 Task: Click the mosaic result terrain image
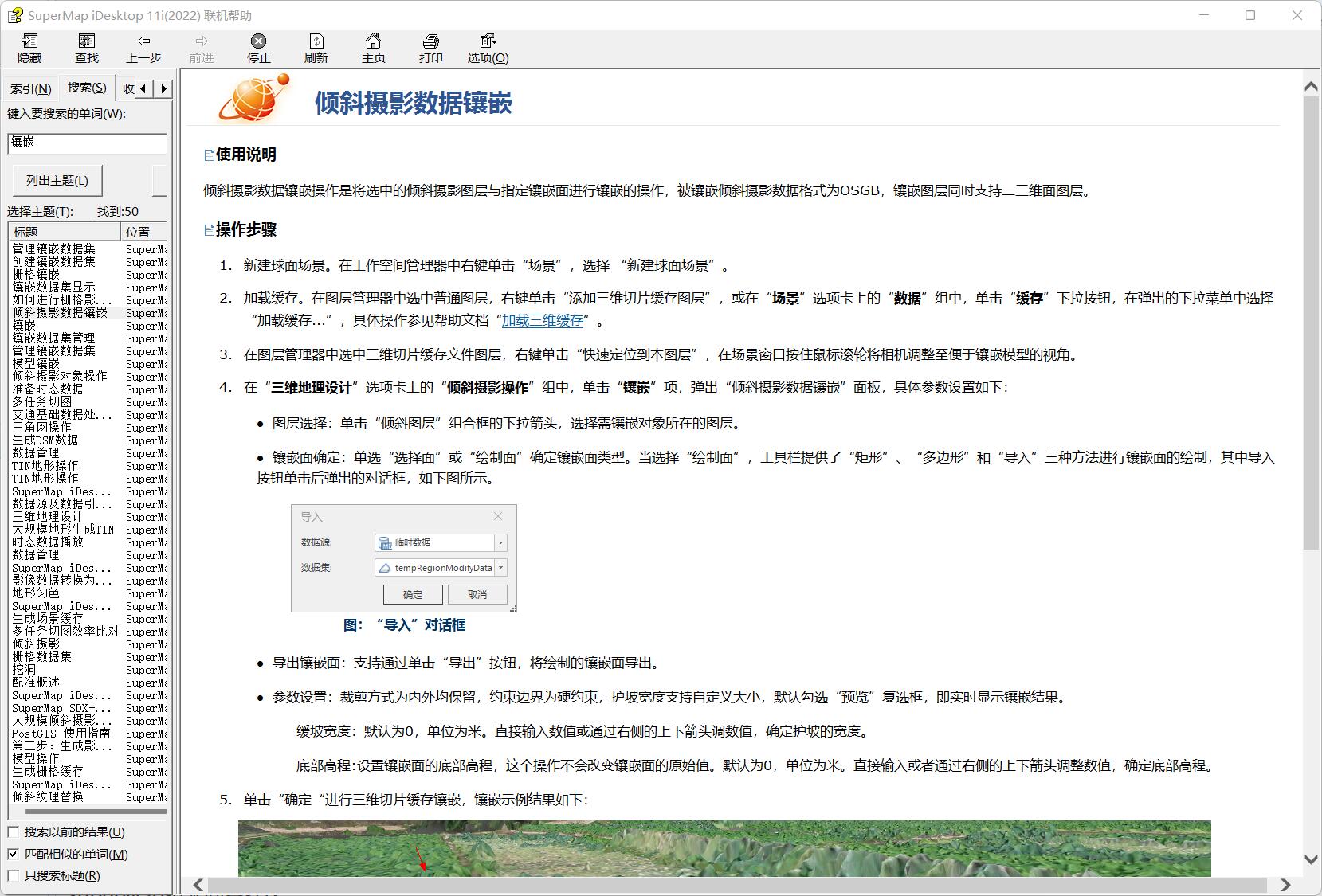click(724, 848)
